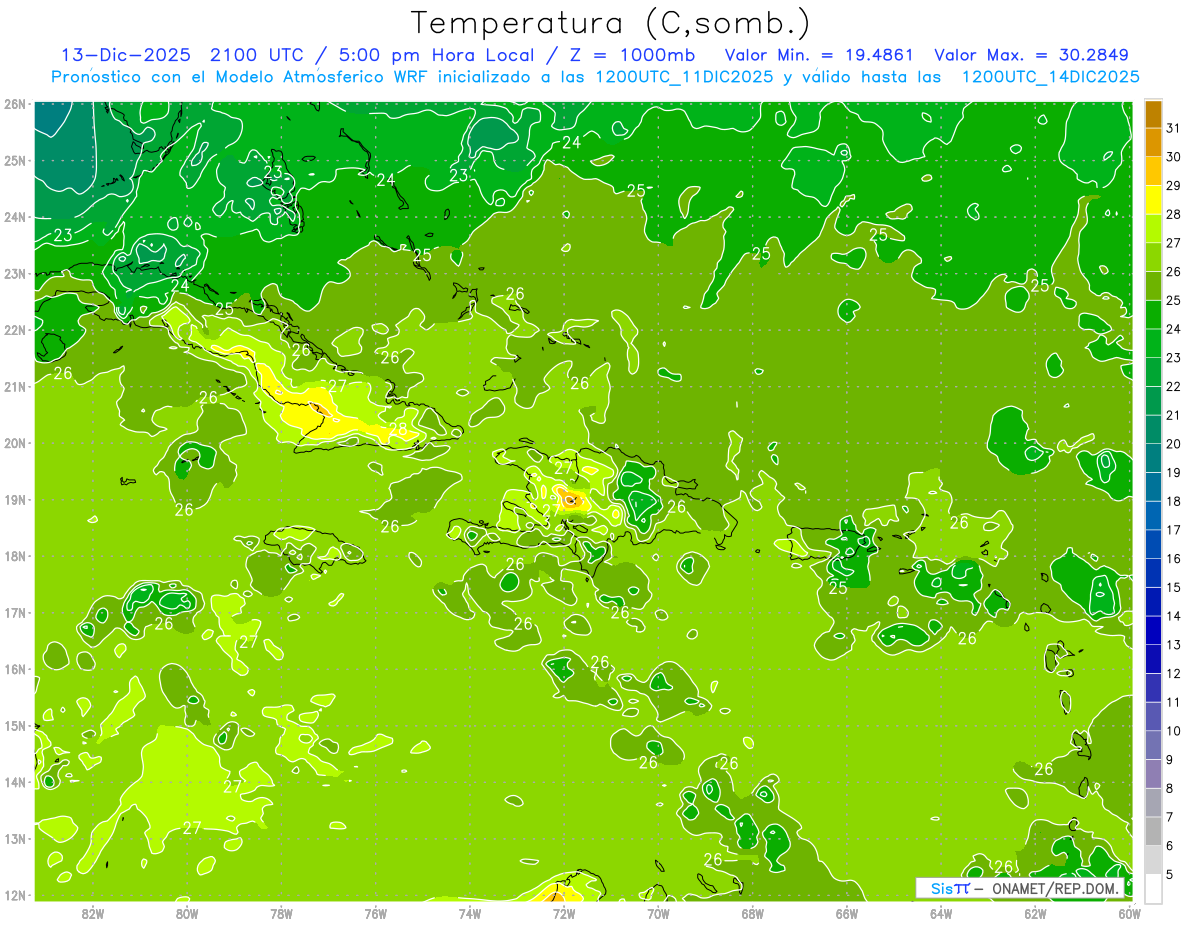
Task: Pick the white swatch below 5 on scale
Action: click(x=1153, y=888)
